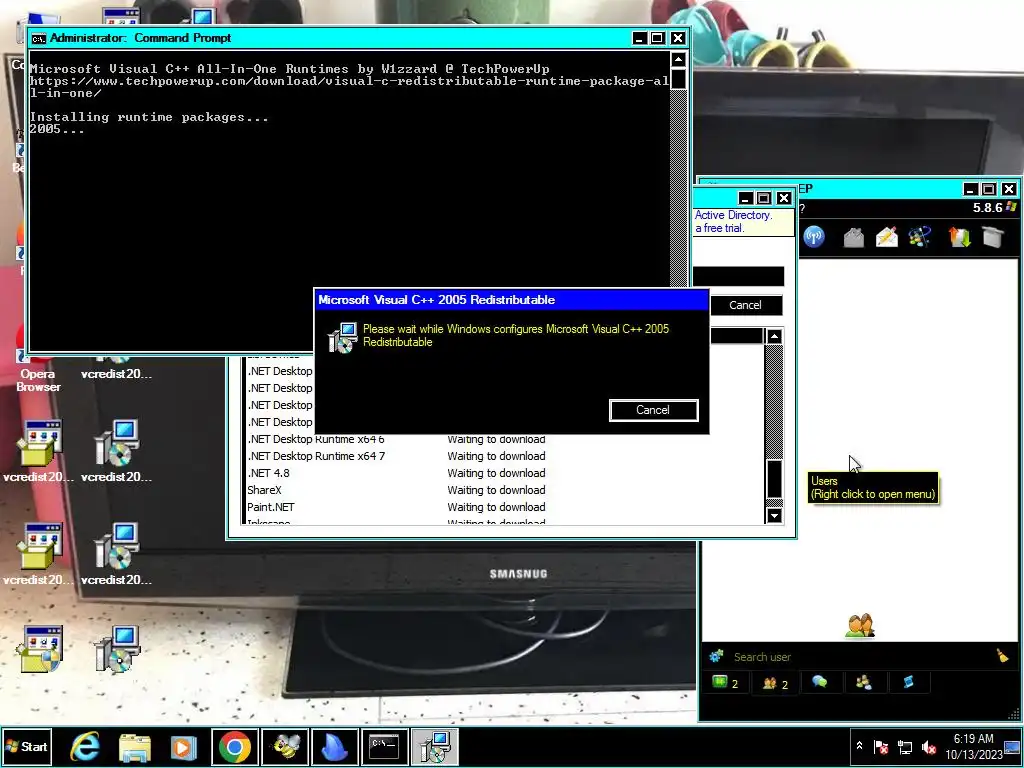1024x768 pixels.
Task: Open Windows Media Player on taskbar
Action: (184, 747)
